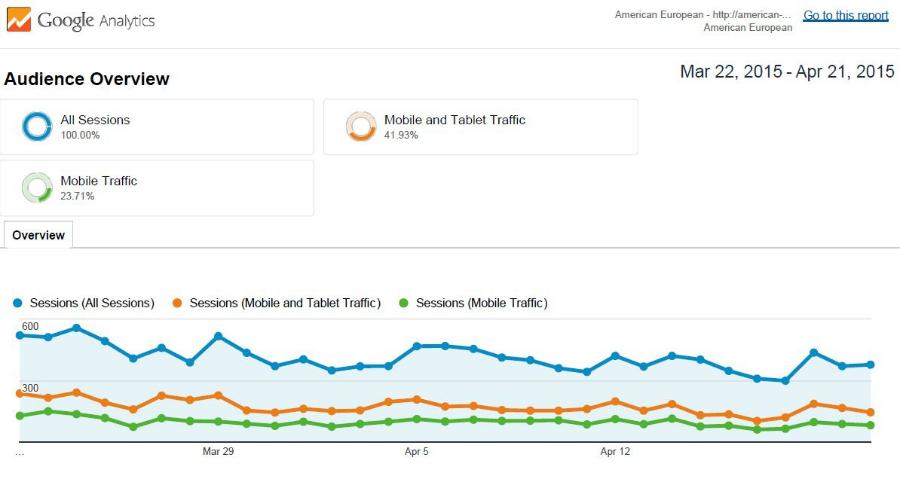Viewport: 900px width, 485px height.
Task: Select the All Sessions segment label
Action: point(95,120)
